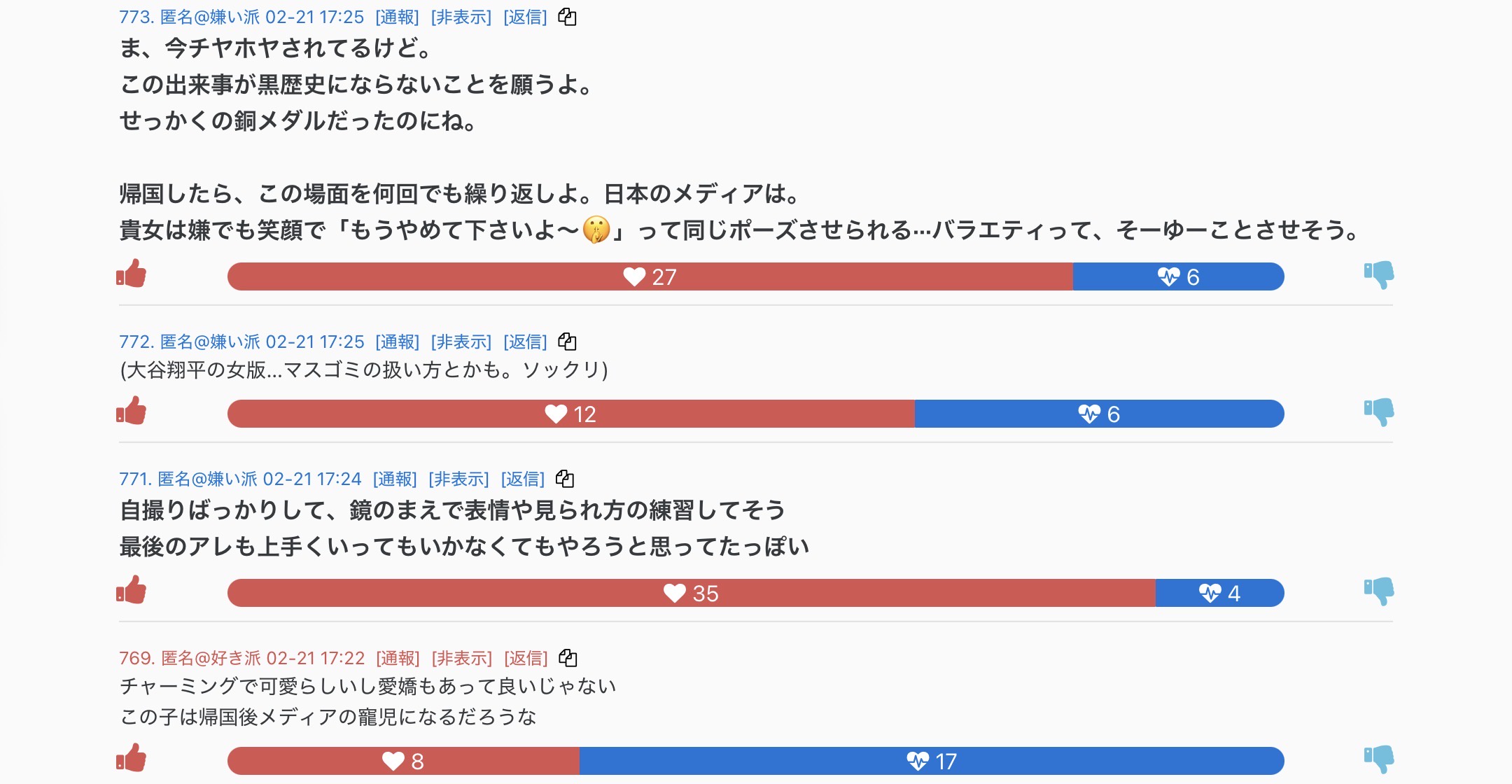The width and height of the screenshot is (1512, 784).
Task: Hide comment 773 via 非表示 link
Action: coord(461,17)
